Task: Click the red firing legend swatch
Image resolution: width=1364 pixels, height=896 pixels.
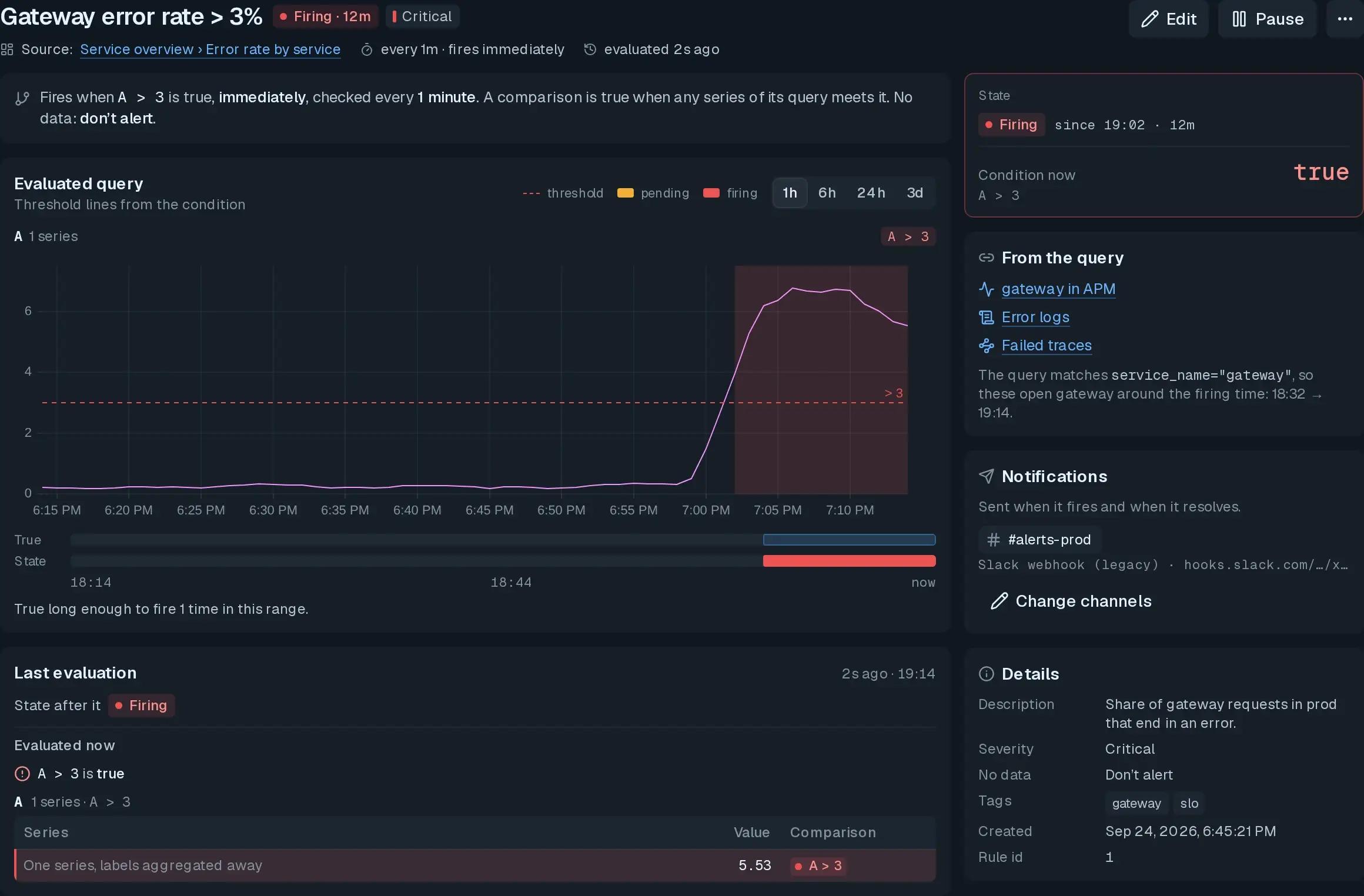Action: coord(711,193)
